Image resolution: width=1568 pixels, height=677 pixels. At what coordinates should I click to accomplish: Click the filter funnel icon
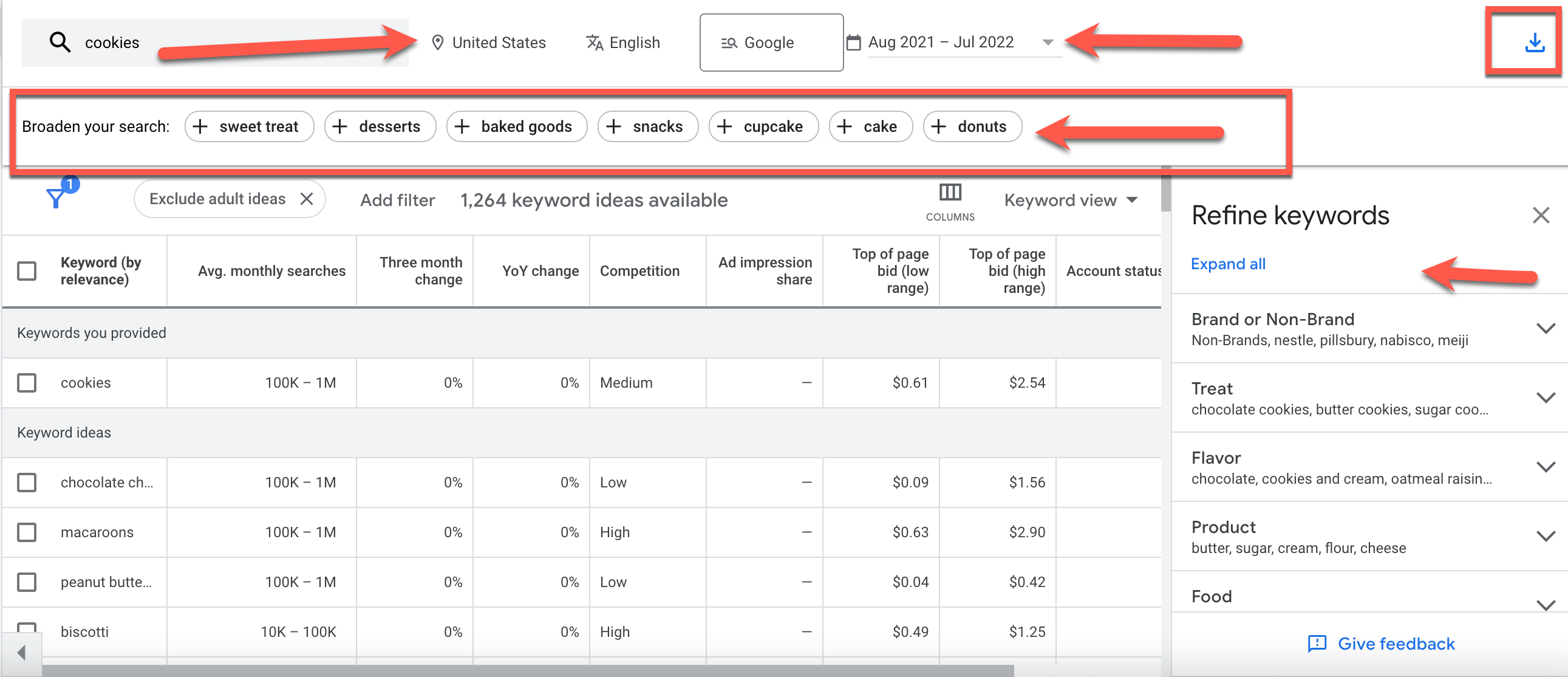tap(56, 198)
